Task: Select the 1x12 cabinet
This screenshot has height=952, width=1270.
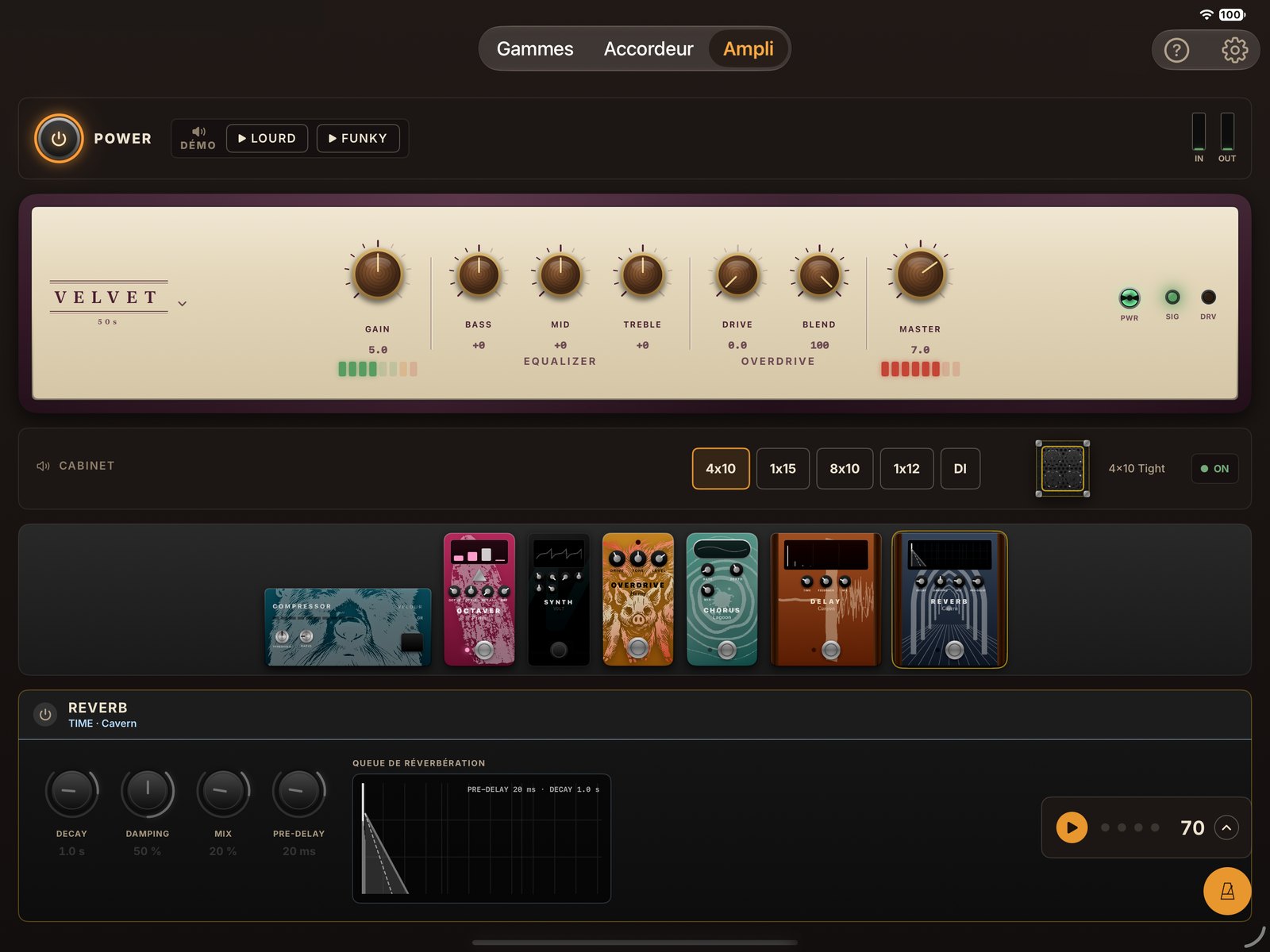Action: [x=906, y=469]
